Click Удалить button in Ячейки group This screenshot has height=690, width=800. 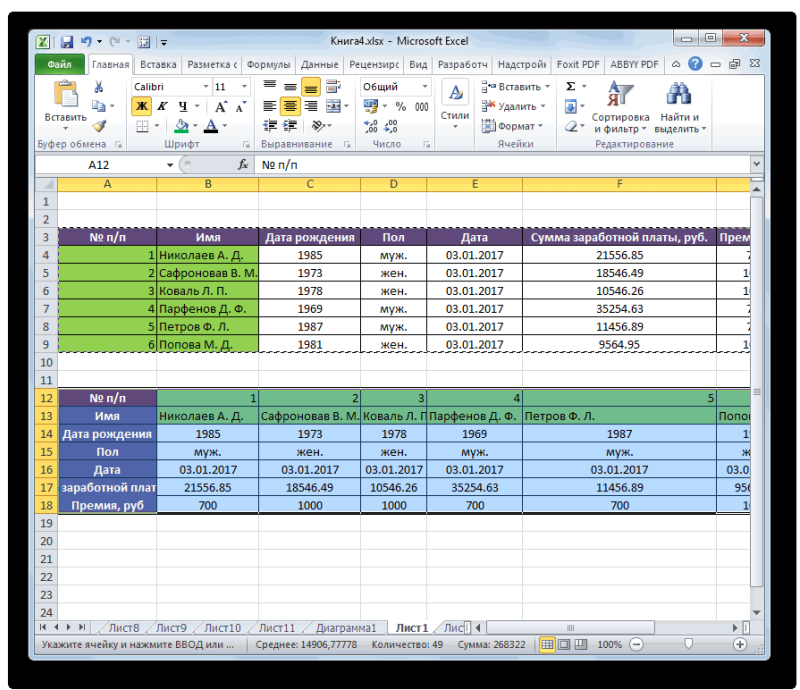513,106
